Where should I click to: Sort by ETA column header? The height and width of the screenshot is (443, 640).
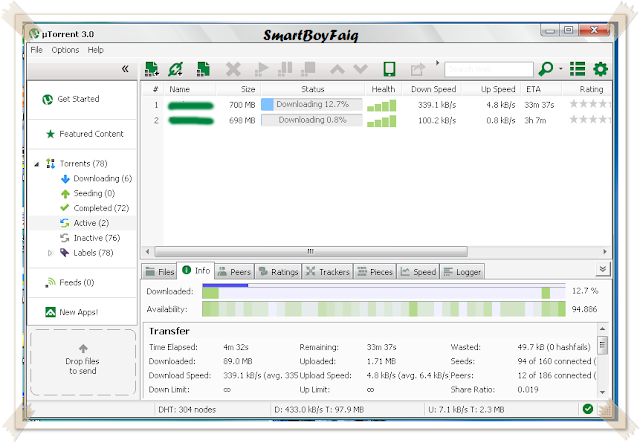[x=541, y=89]
